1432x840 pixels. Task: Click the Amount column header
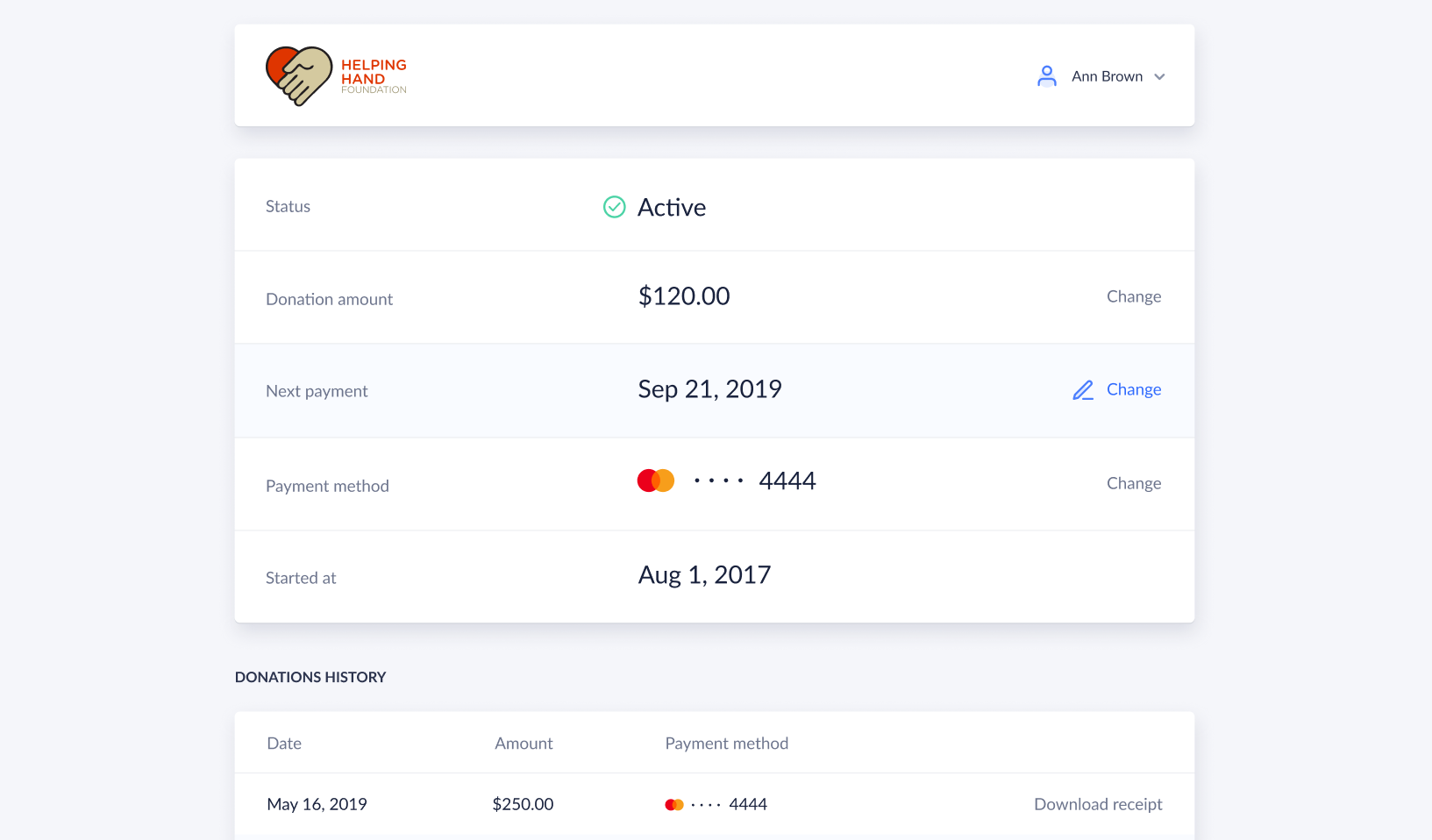[x=524, y=744]
